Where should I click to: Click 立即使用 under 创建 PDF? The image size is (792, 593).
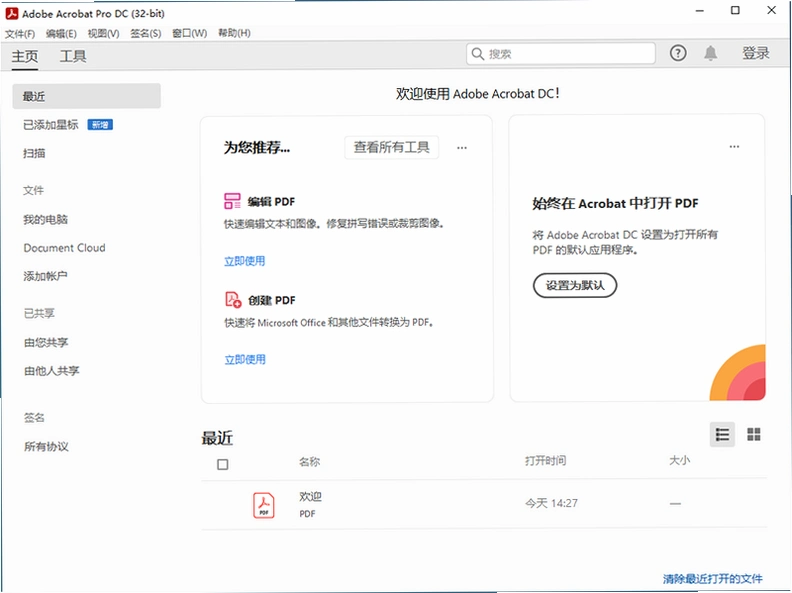pos(245,360)
